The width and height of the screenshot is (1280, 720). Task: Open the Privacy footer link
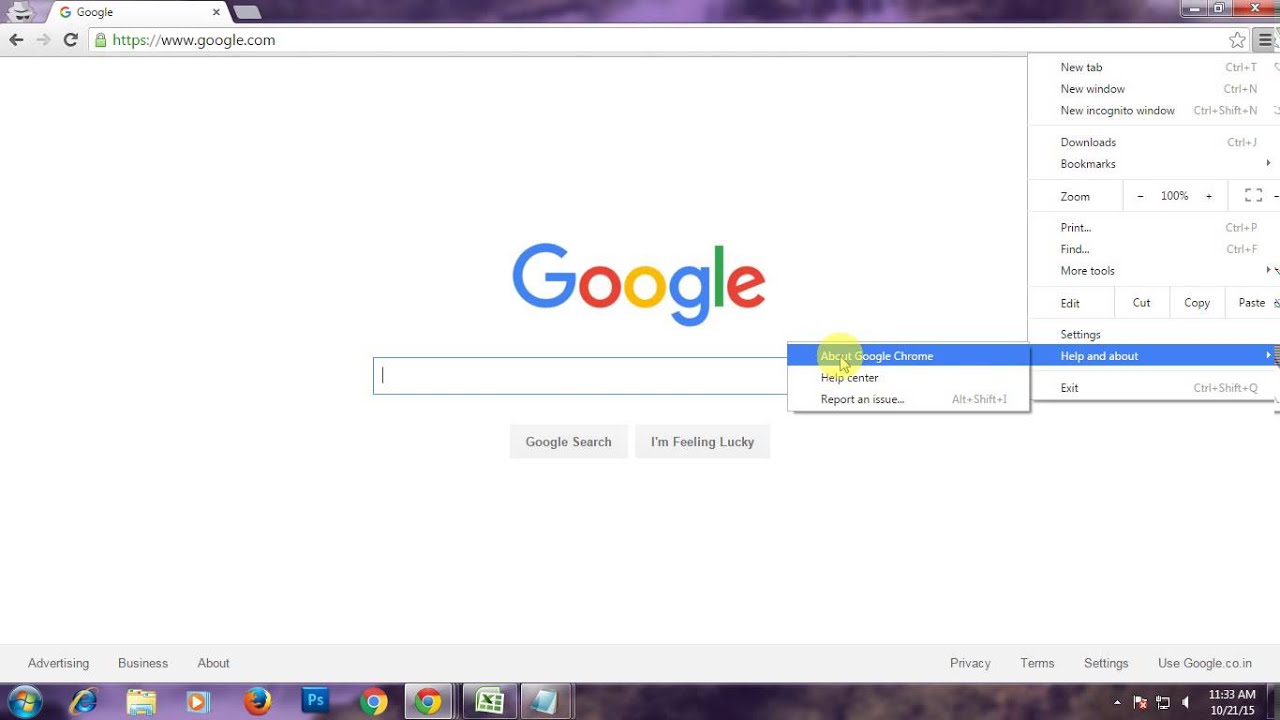pyautogui.click(x=970, y=663)
